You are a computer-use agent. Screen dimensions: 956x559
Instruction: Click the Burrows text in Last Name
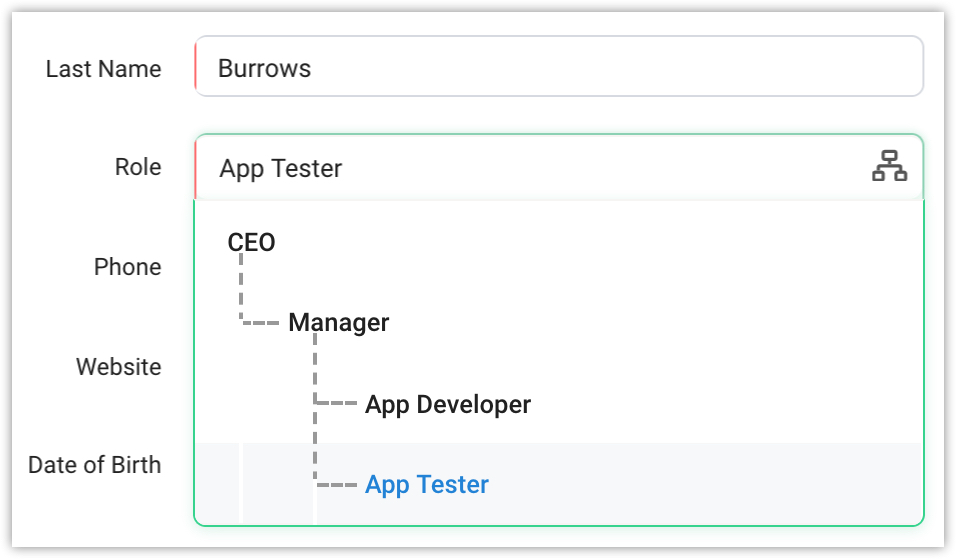click(264, 68)
